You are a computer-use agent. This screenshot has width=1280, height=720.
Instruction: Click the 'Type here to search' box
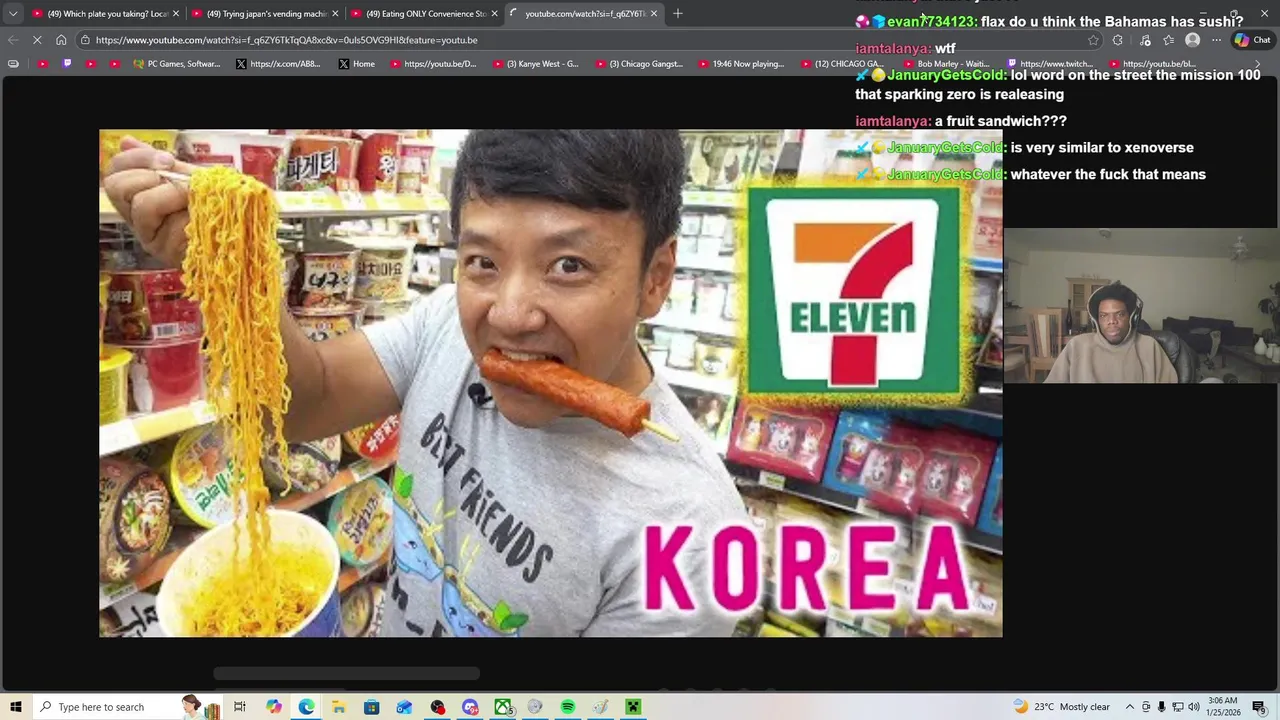click(128, 707)
